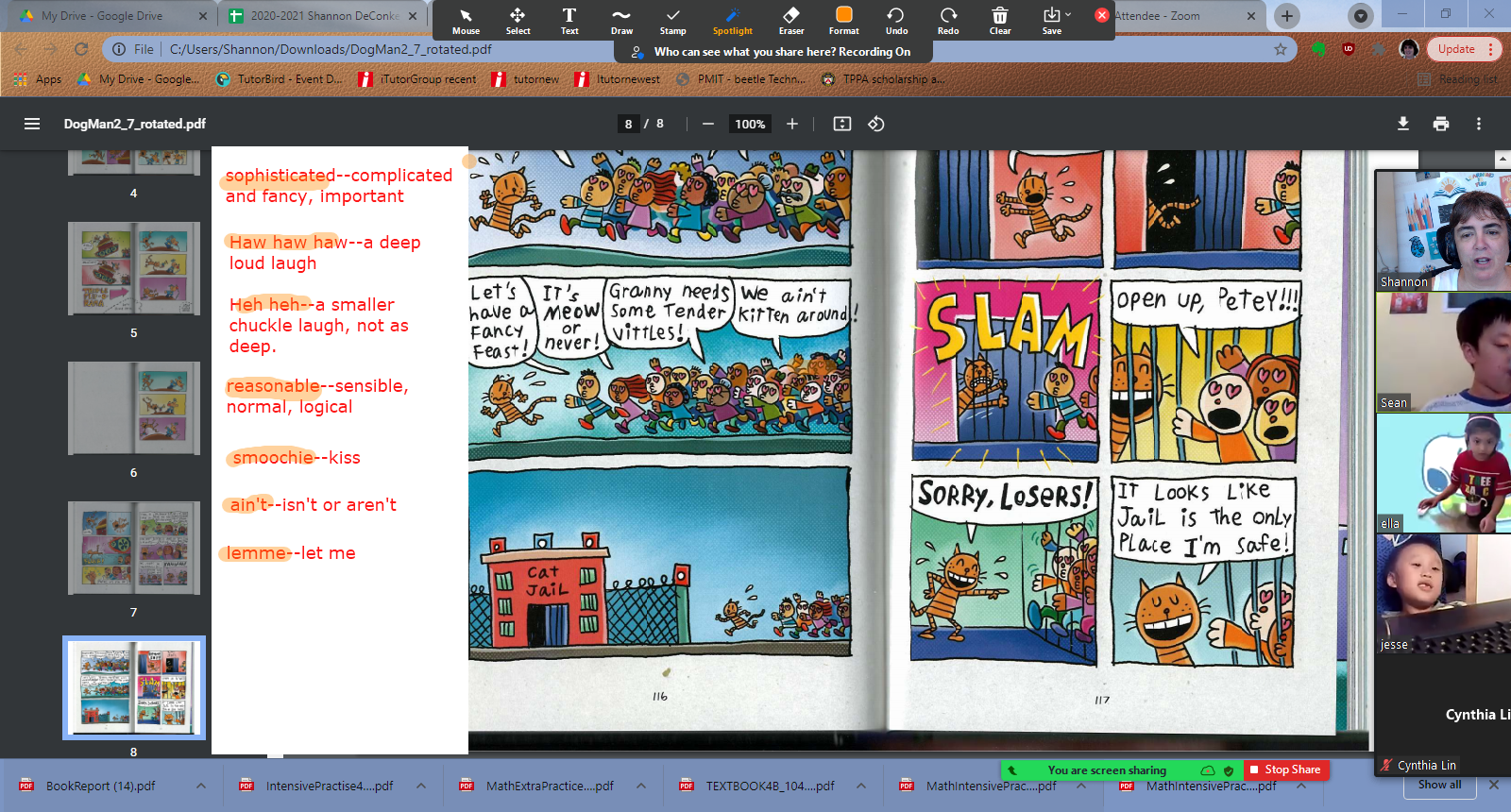Open the Stamp tool
Image resolution: width=1511 pixels, height=812 pixels.
[x=672, y=21]
